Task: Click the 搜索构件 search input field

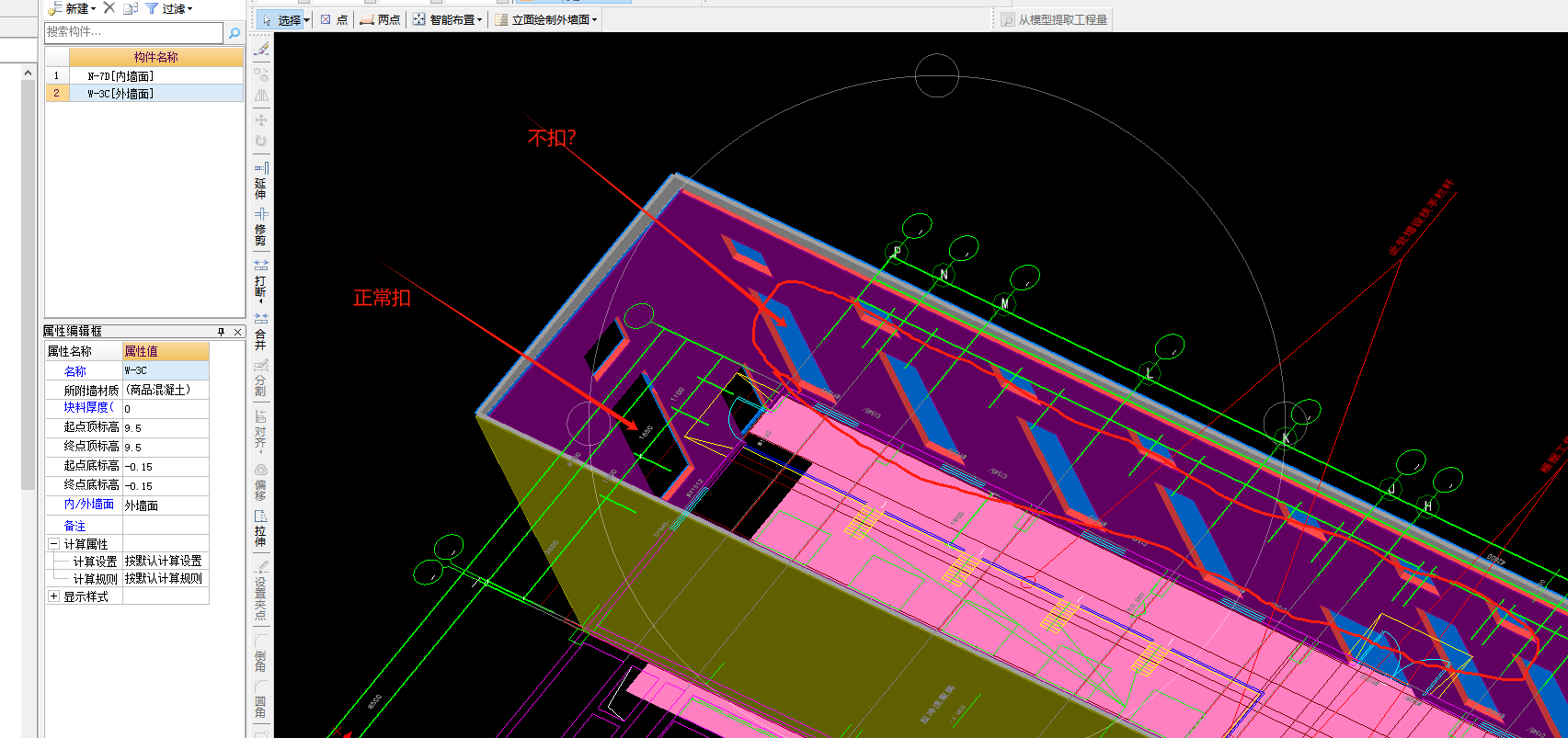Action: pyautogui.click(x=133, y=32)
